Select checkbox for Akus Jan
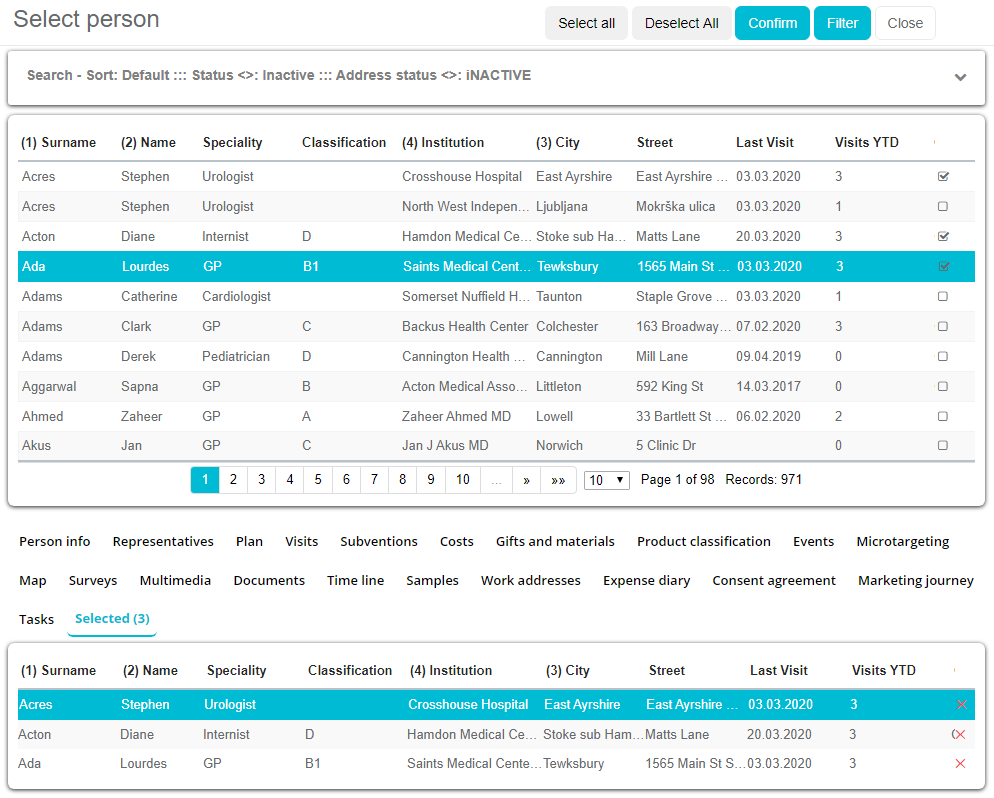The height and width of the screenshot is (798, 994). tap(942, 446)
